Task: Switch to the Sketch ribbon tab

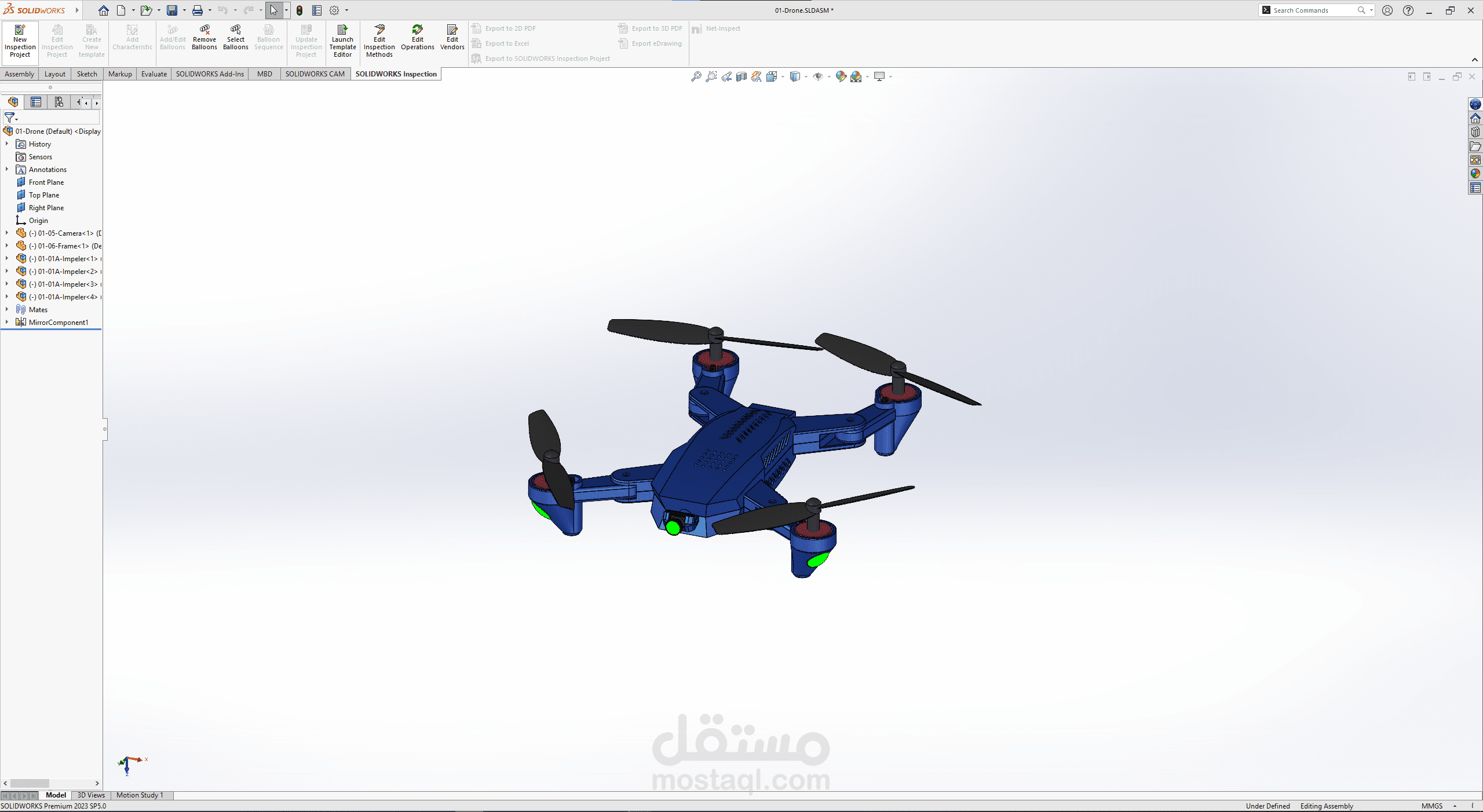Action: click(x=87, y=74)
